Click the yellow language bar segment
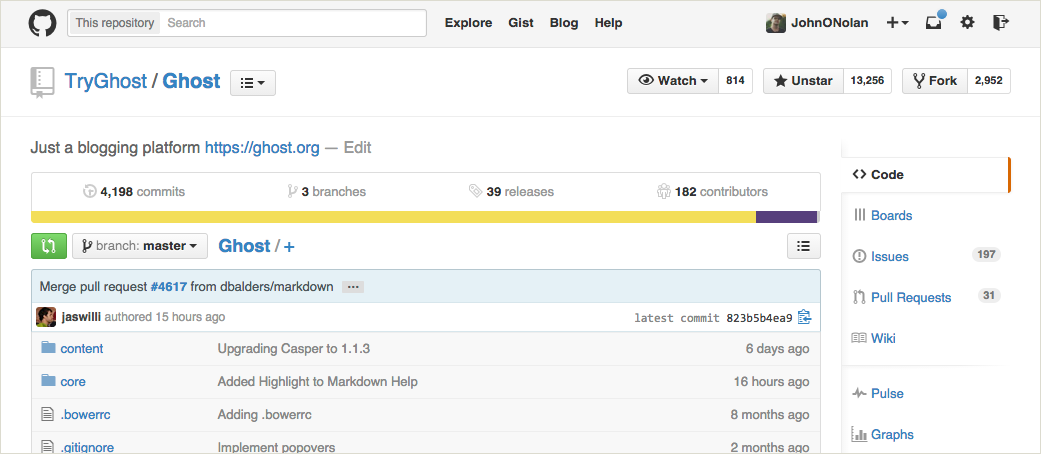The height and width of the screenshot is (454, 1041). tap(393, 217)
